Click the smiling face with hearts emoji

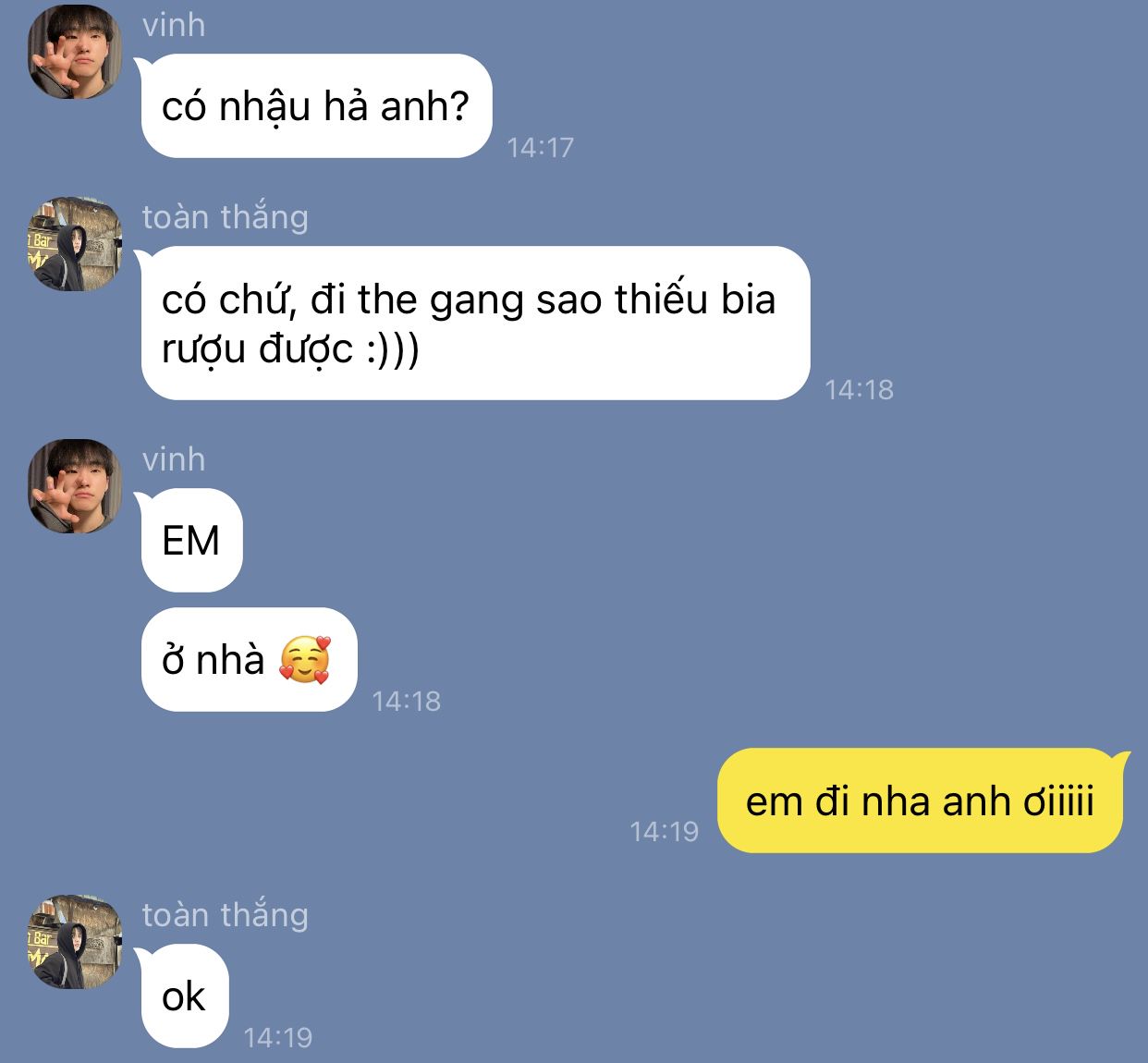305,659
